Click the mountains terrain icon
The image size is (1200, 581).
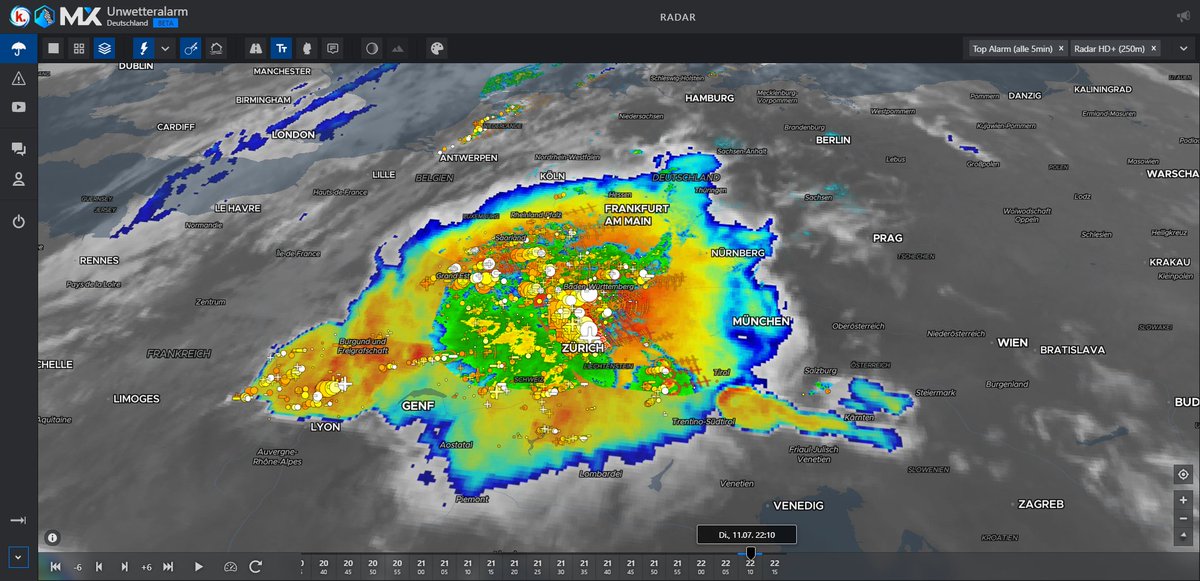(398, 48)
